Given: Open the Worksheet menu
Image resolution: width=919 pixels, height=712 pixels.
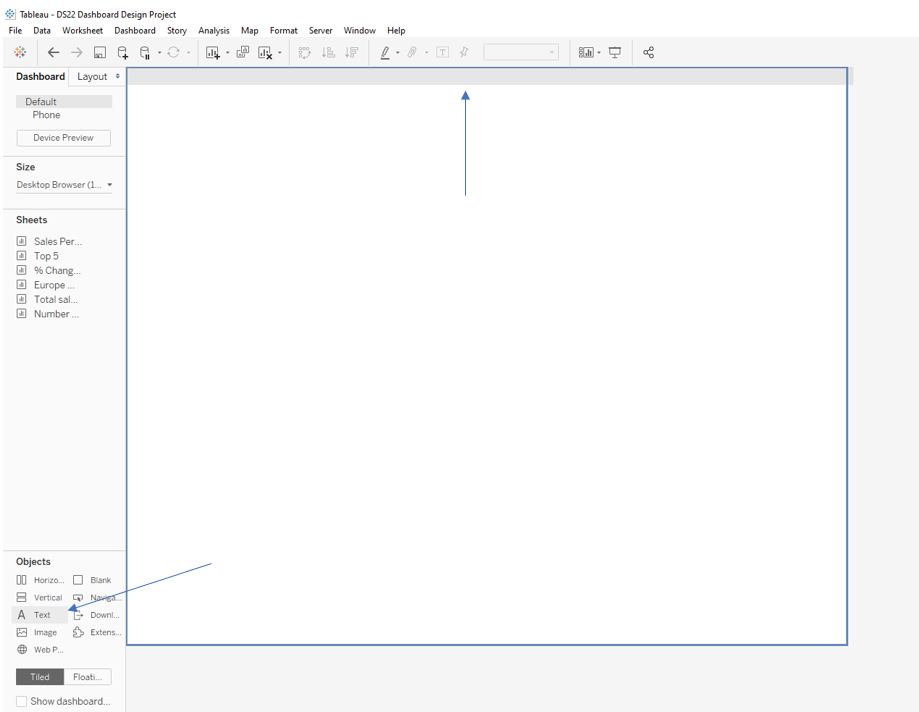Looking at the screenshot, I should coord(83,30).
